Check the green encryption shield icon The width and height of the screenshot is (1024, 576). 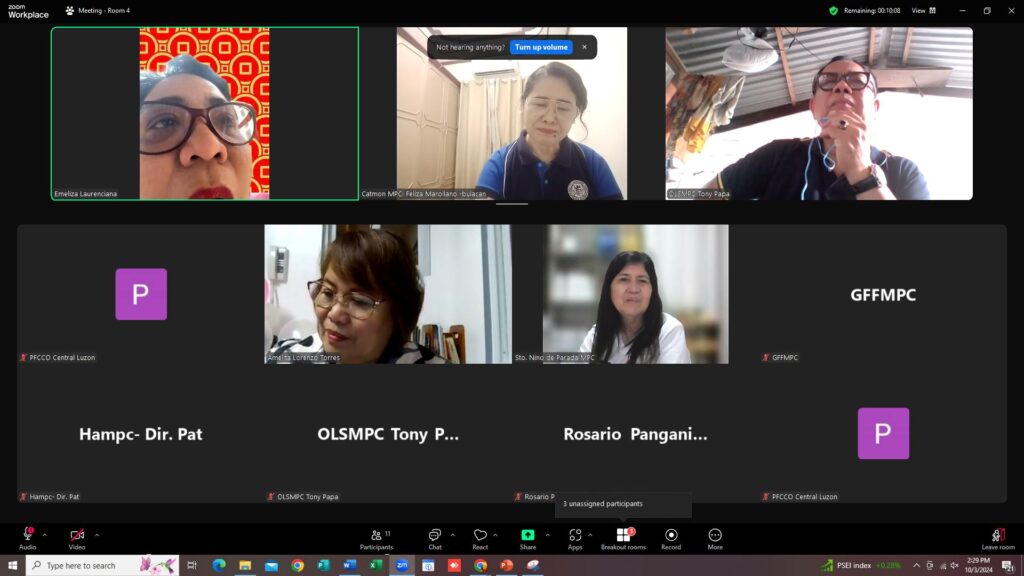pos(833,10)
